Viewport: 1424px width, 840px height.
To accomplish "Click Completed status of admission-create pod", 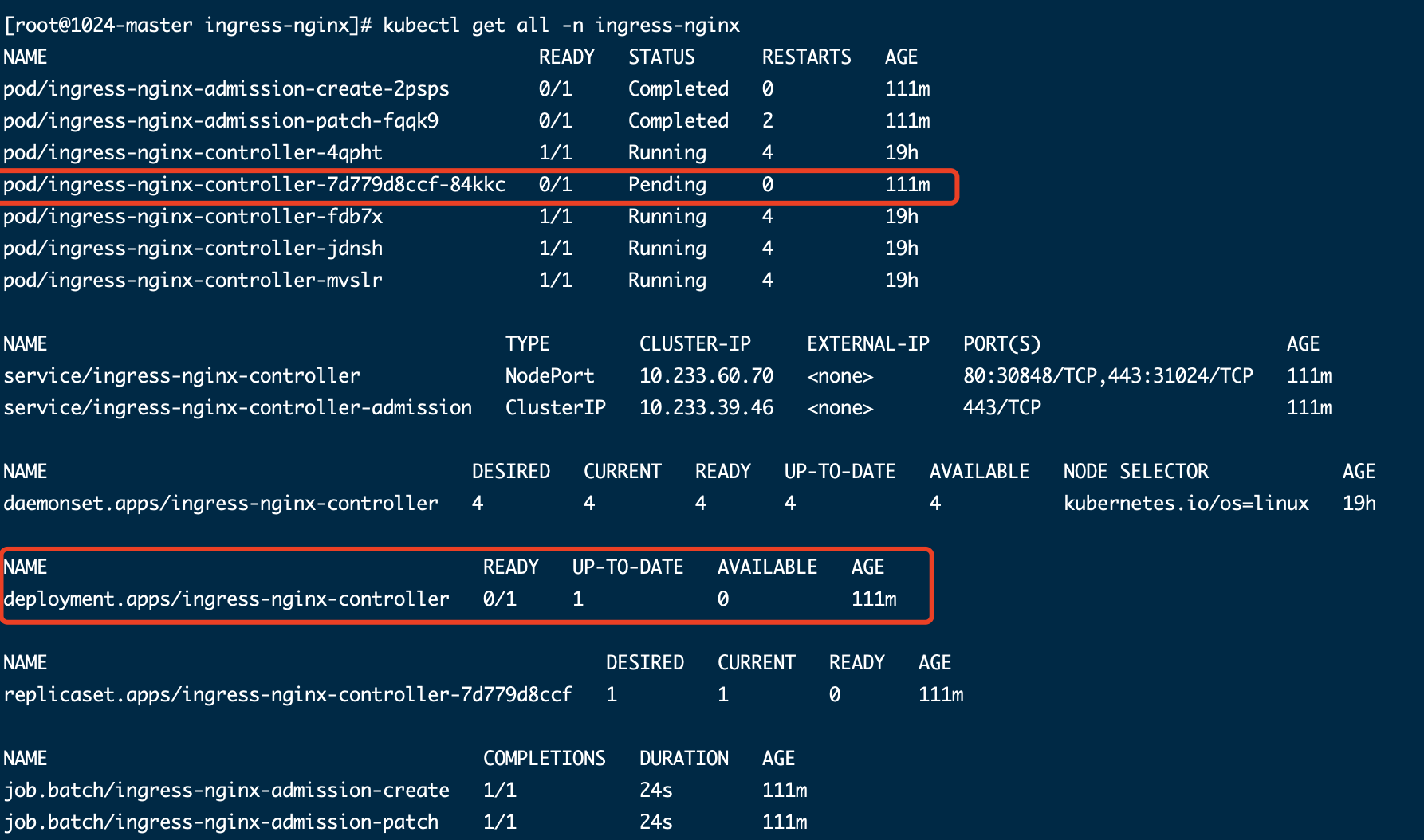I will pyautogui.click(x=679, y=89).
